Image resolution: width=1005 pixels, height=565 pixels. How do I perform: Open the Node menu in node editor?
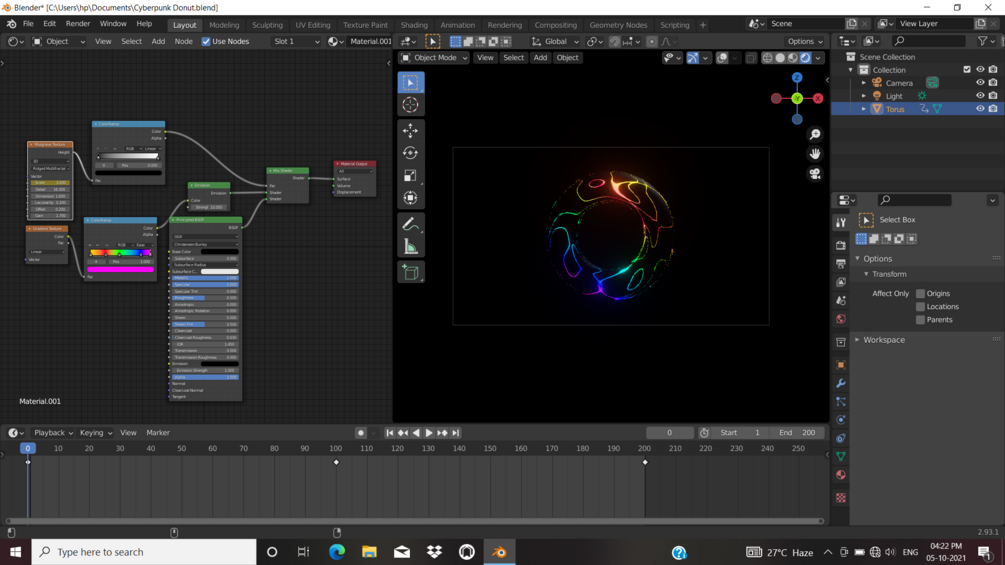(183, 41)
